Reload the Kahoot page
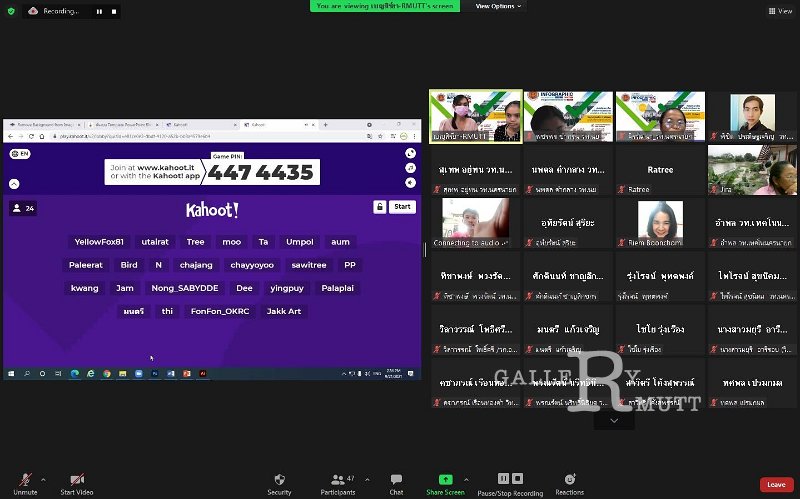This screenshot has height=499, width=800. pyautogui.click(x=31, y=136)
